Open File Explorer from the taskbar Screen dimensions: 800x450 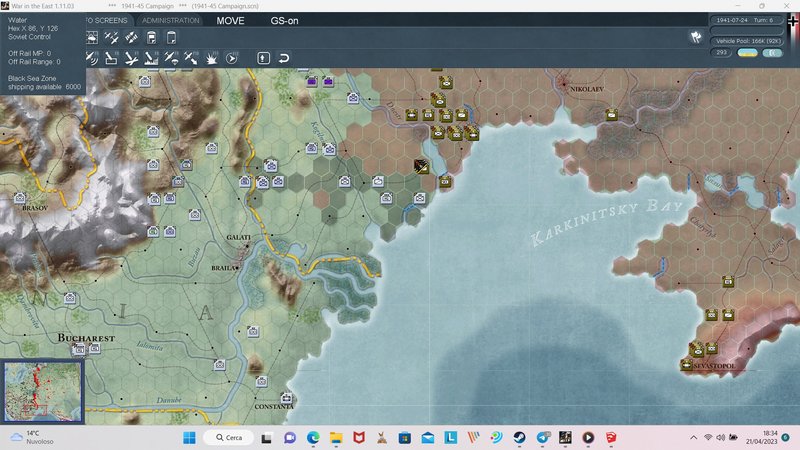[336, 438]
